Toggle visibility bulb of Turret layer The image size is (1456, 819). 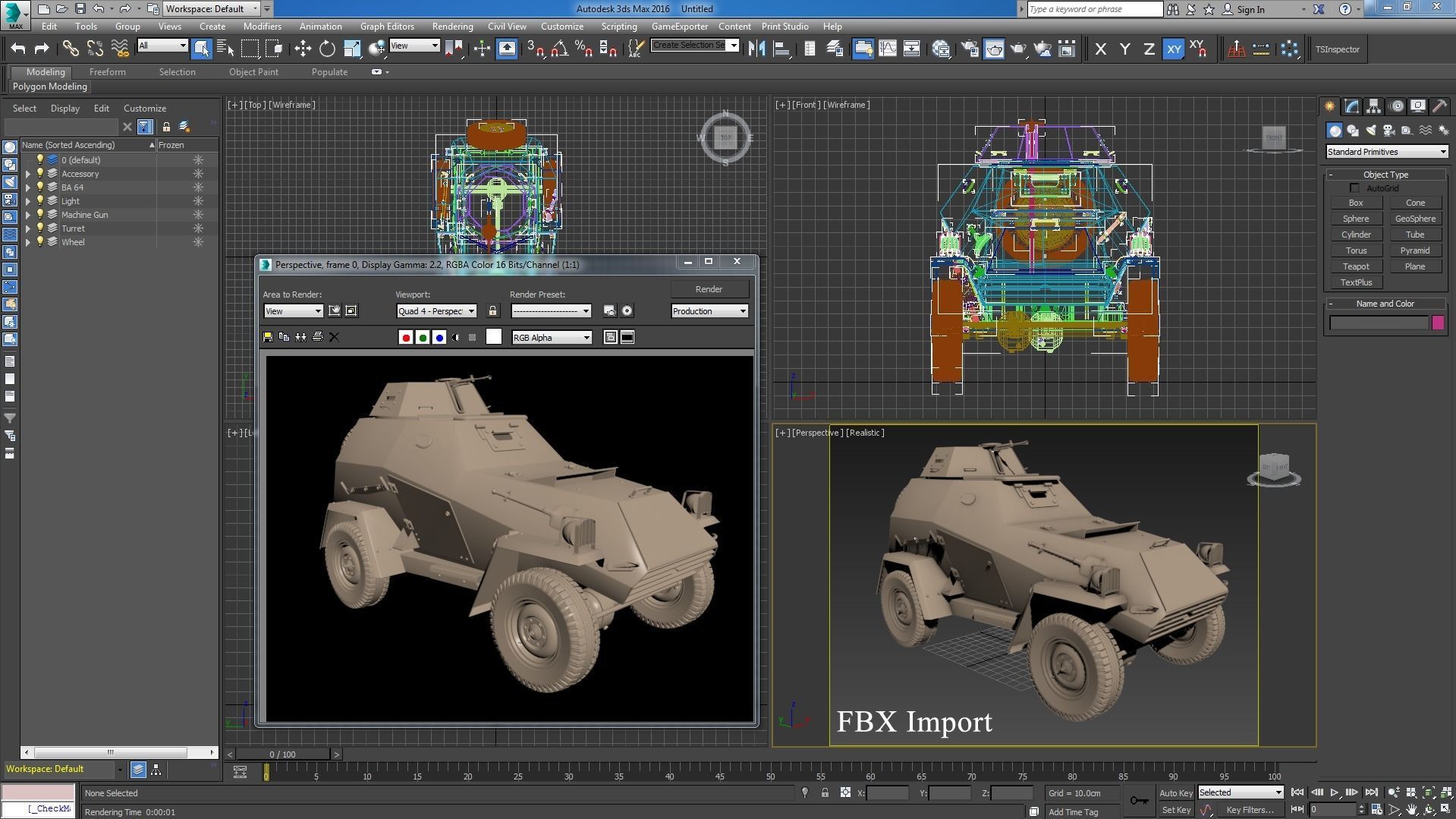click(40, 228)
